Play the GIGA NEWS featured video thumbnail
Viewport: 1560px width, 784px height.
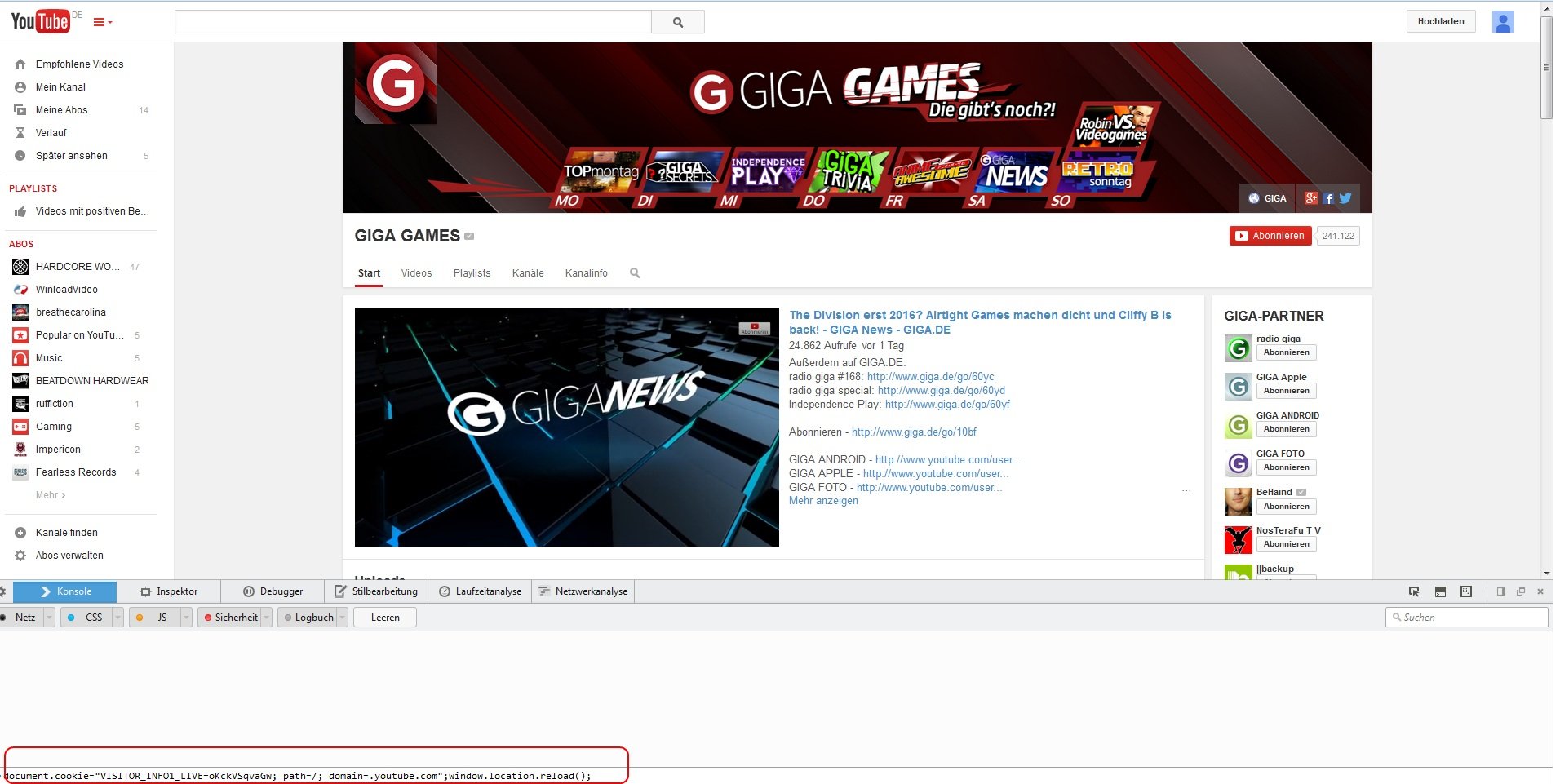(x=566, y=427)
